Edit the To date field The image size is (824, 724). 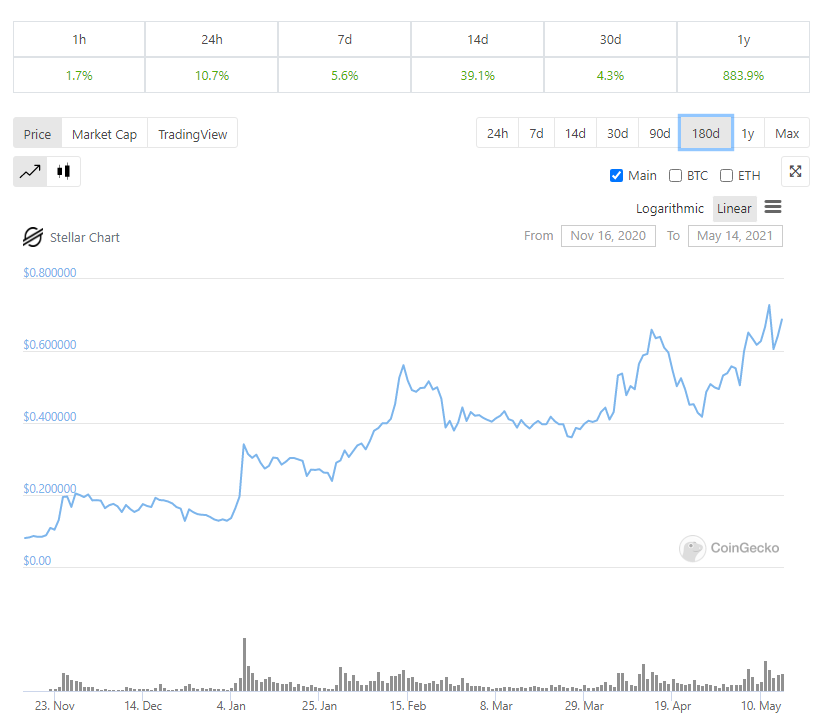point(735,236)
